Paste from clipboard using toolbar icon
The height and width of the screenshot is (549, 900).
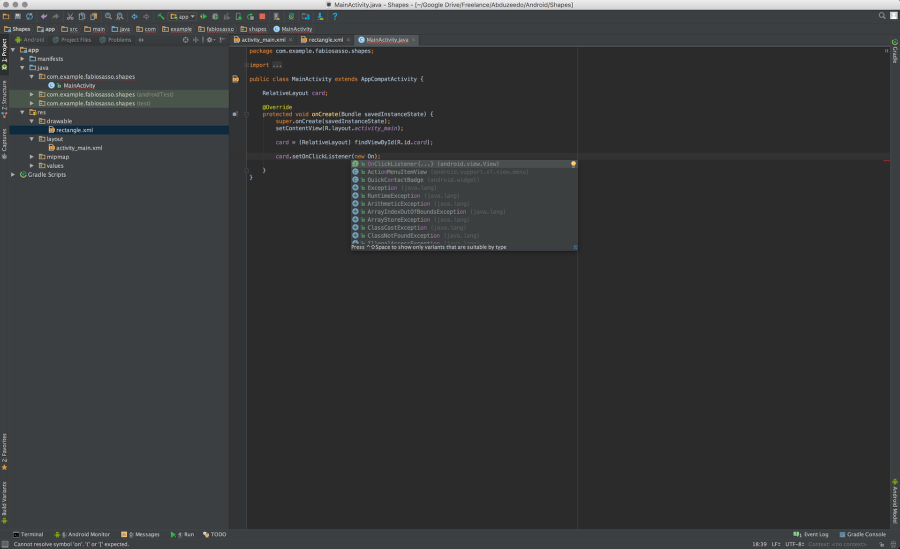tap(93, 17)
